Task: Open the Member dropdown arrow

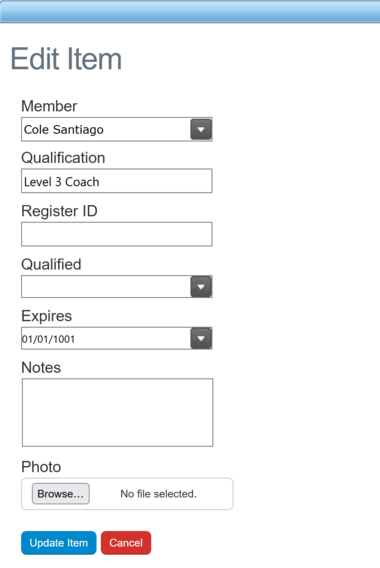Action: pos(201,129)
